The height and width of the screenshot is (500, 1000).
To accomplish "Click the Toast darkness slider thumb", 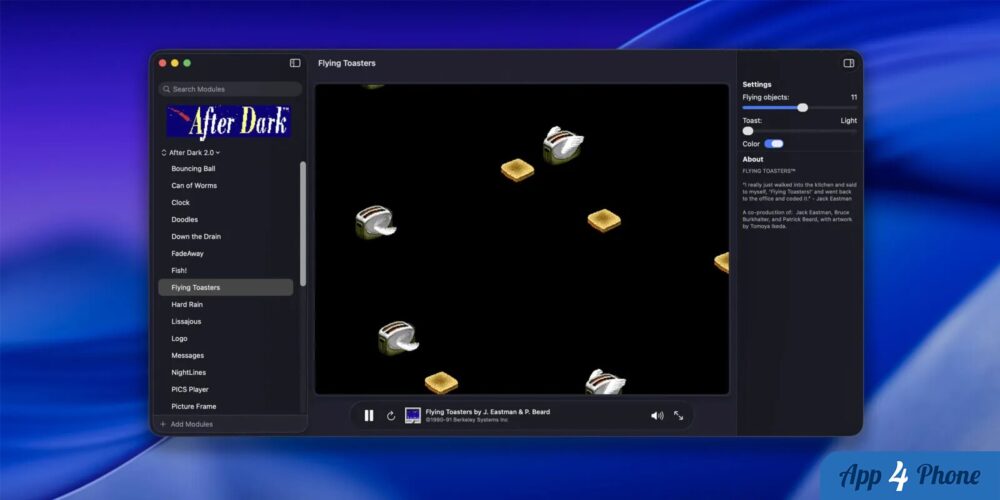I will 747,131.
